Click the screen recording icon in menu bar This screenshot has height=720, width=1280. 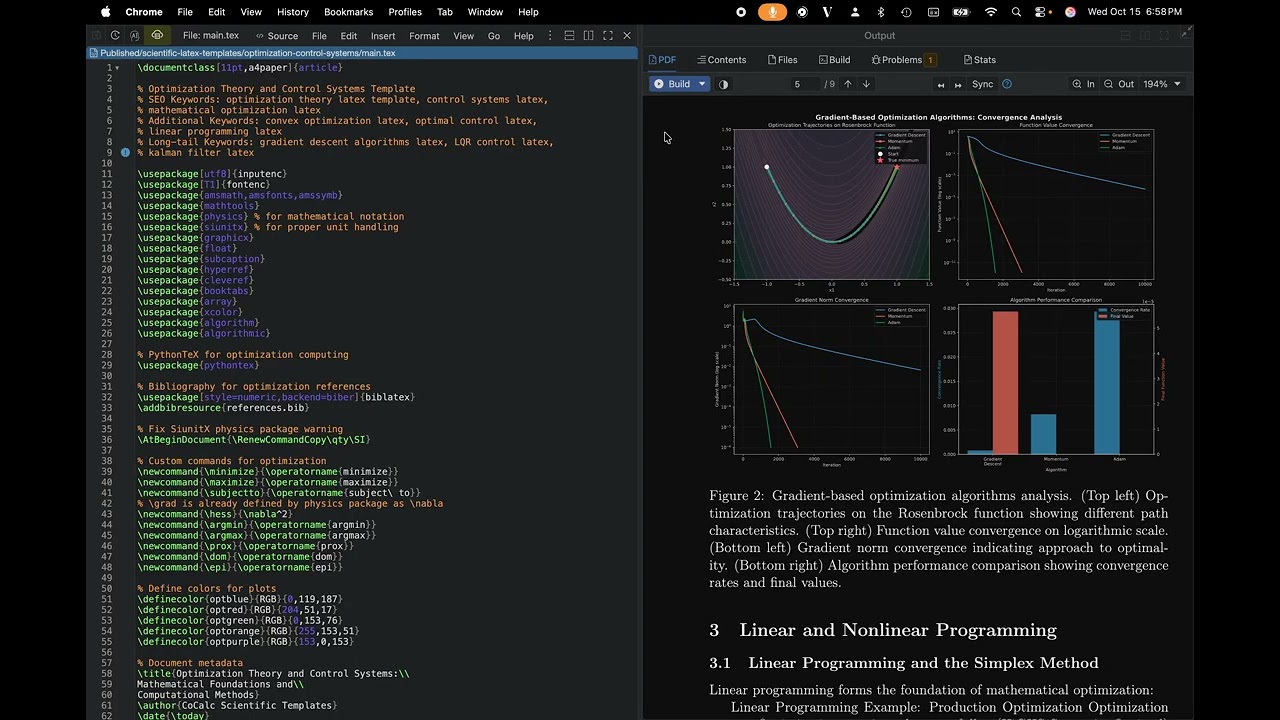[x=741, y=12]
